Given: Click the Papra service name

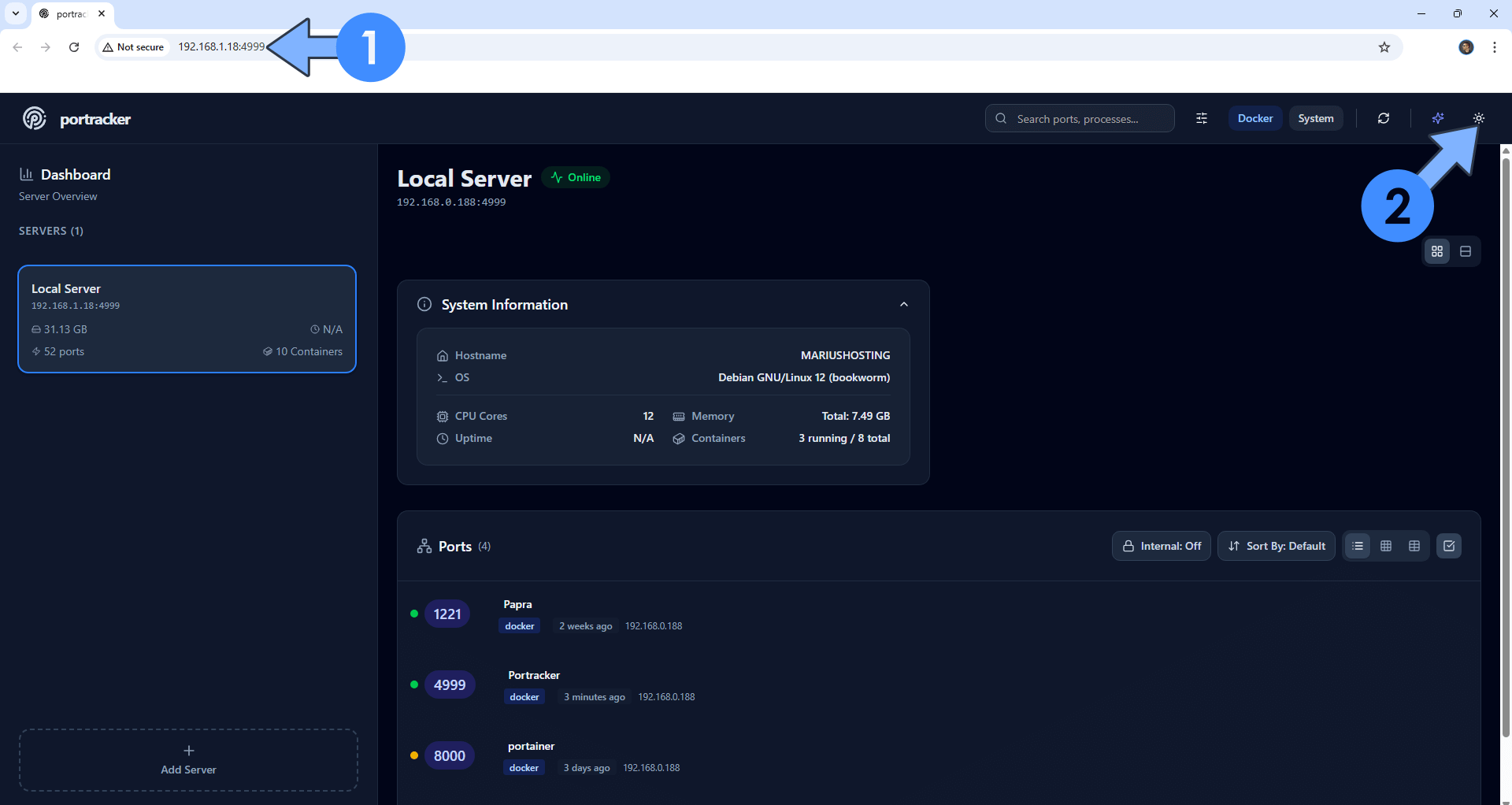Looking at the screenshot, I should pyautogui.click(x=517, y=604).
